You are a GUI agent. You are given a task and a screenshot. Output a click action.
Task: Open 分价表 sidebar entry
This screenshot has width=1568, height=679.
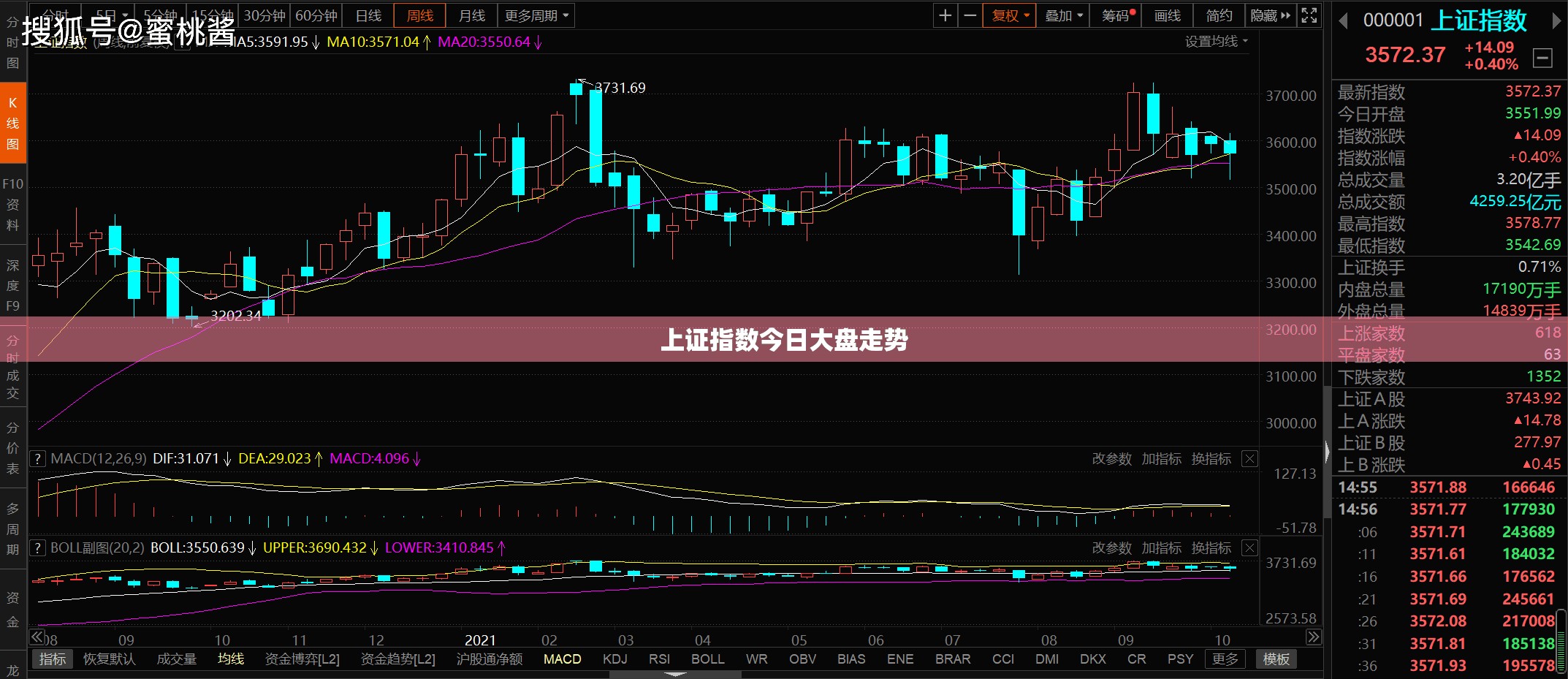(13, 447)
